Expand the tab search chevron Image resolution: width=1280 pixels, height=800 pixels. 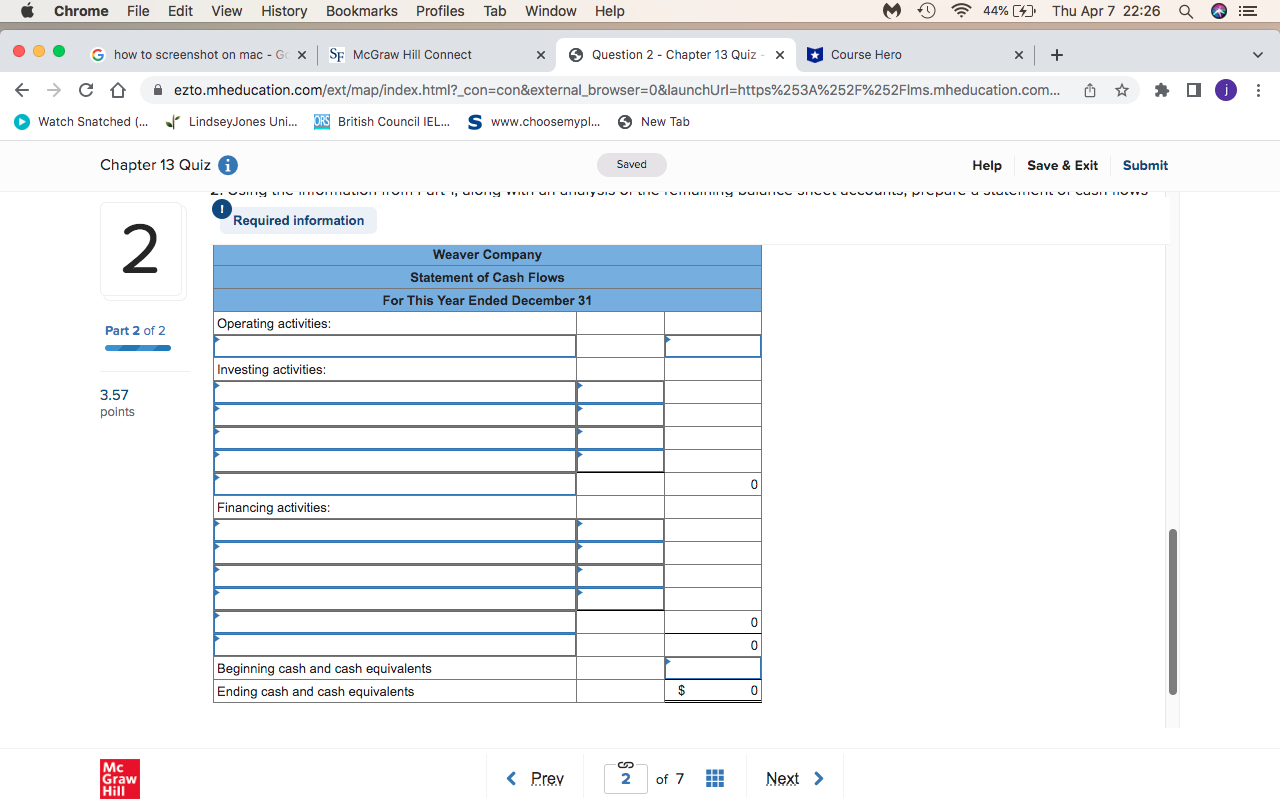(x=1257, y=55)
